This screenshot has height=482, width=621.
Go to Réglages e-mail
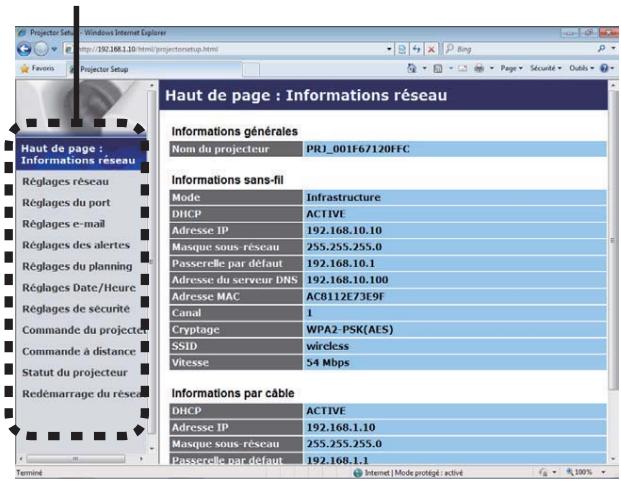pos(63,224)
